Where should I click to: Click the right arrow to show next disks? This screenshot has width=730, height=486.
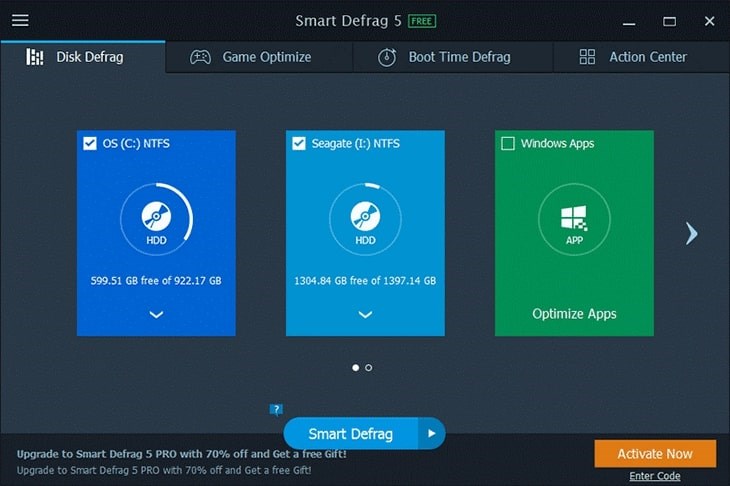(691, 233)
